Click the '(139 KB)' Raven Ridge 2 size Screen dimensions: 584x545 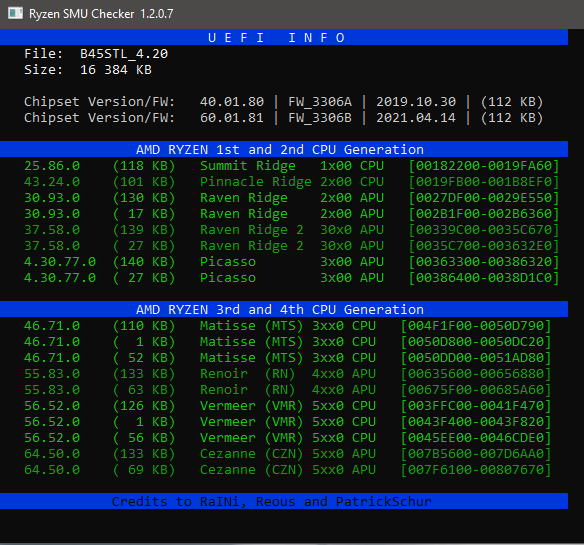pos(144,230)
